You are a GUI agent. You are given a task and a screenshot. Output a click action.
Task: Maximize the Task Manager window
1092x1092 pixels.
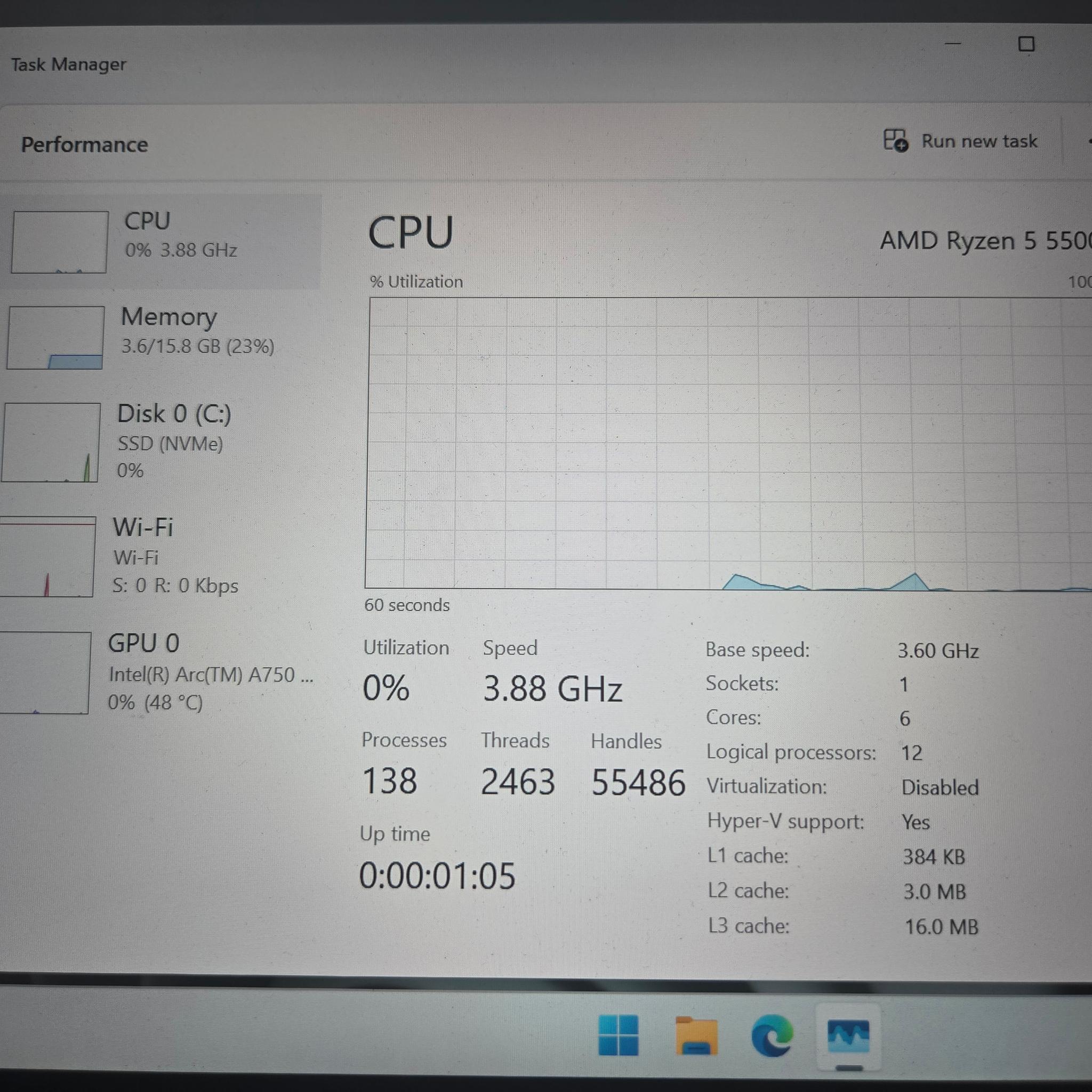(1026, 44)
